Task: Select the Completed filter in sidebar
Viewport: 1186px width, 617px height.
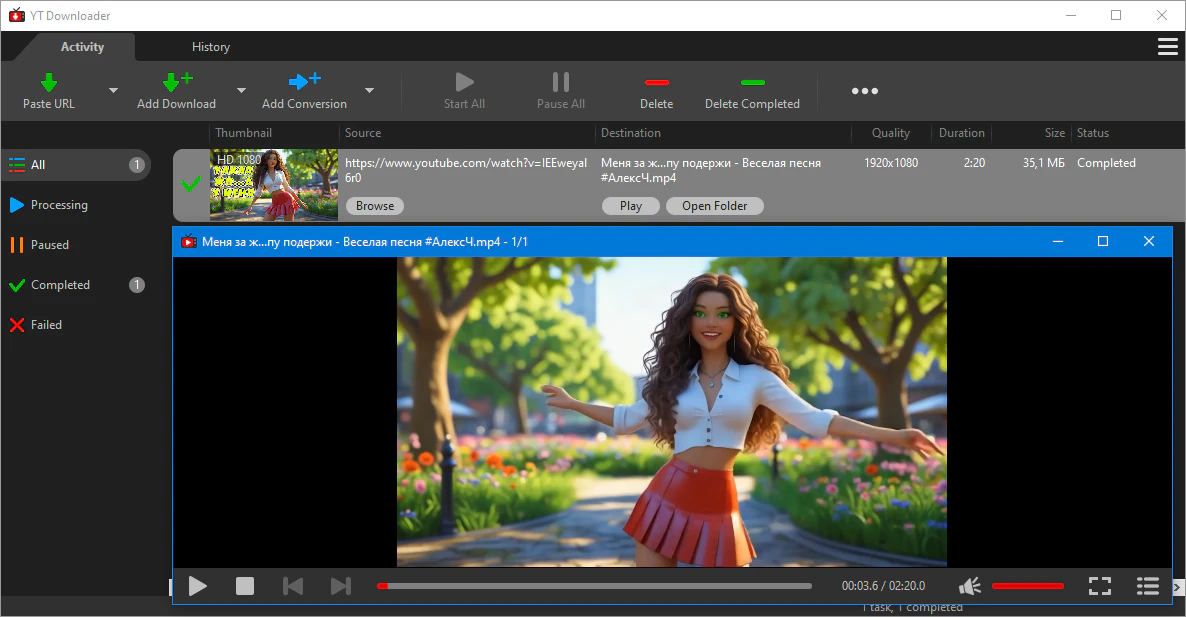Action: (60, 285)
